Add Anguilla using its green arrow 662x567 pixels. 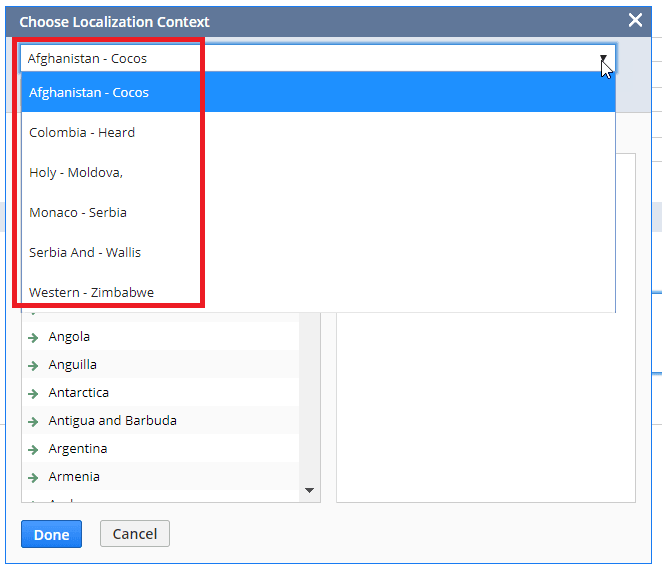pos(33,366)
